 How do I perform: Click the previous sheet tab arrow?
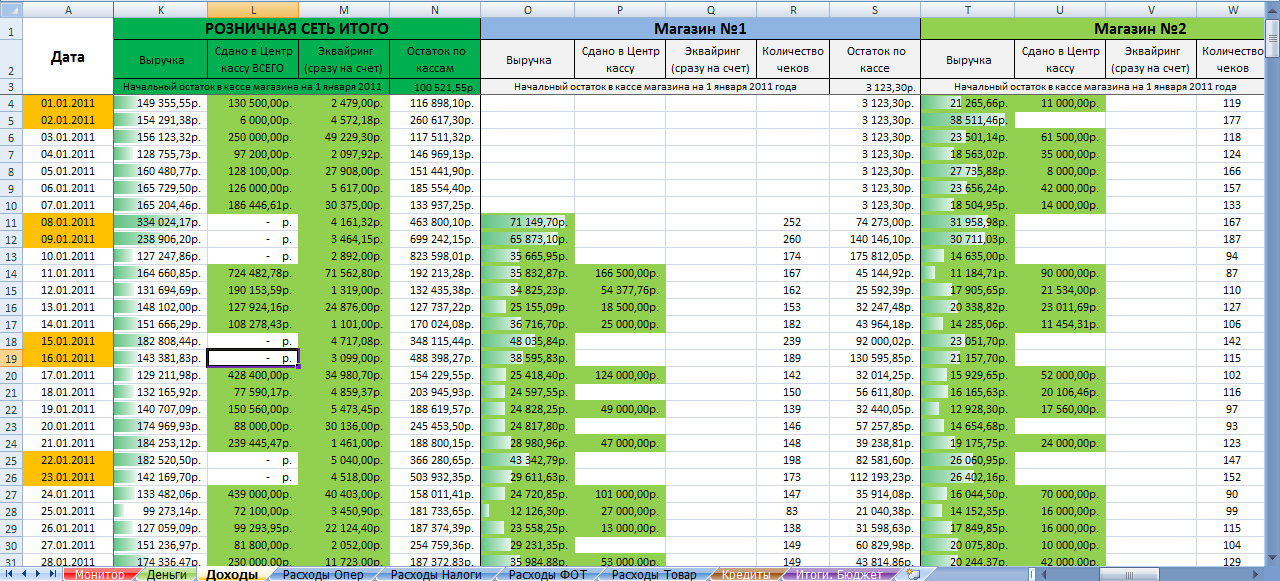point(25,575)
